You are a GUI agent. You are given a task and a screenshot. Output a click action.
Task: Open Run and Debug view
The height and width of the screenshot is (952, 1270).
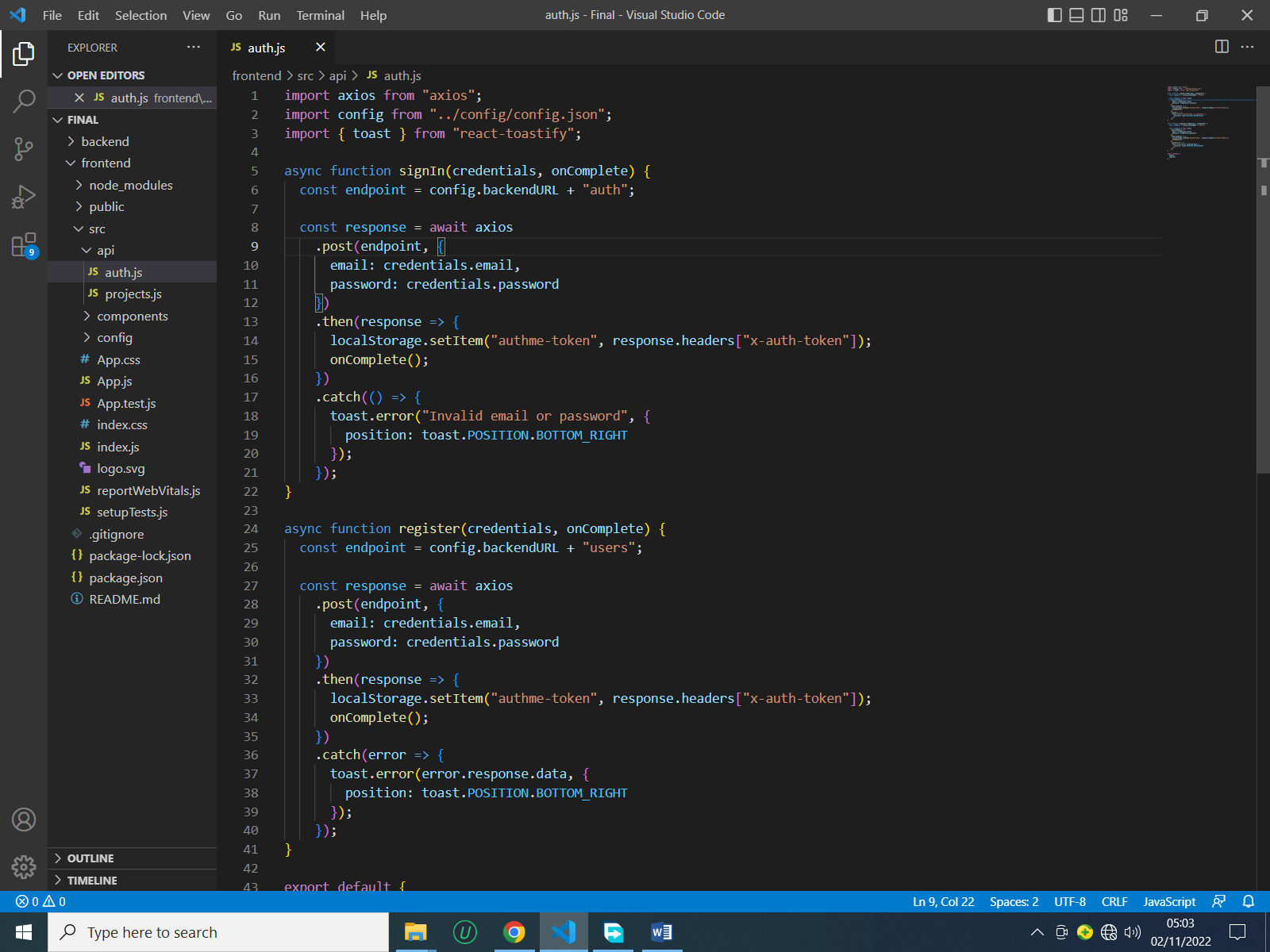pyautogui.click(x=24, y=196)
